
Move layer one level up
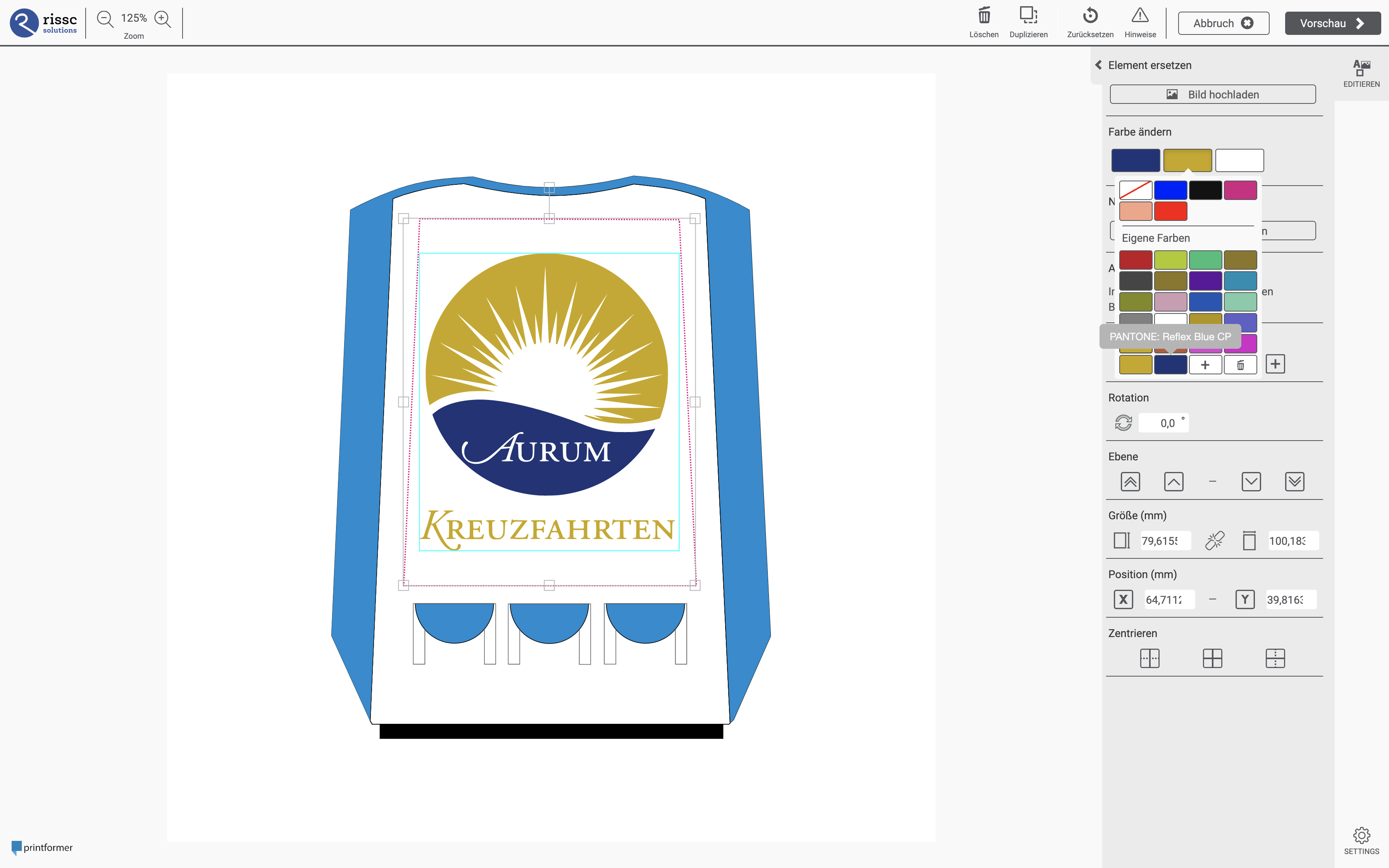click(x=1174, y=482)
